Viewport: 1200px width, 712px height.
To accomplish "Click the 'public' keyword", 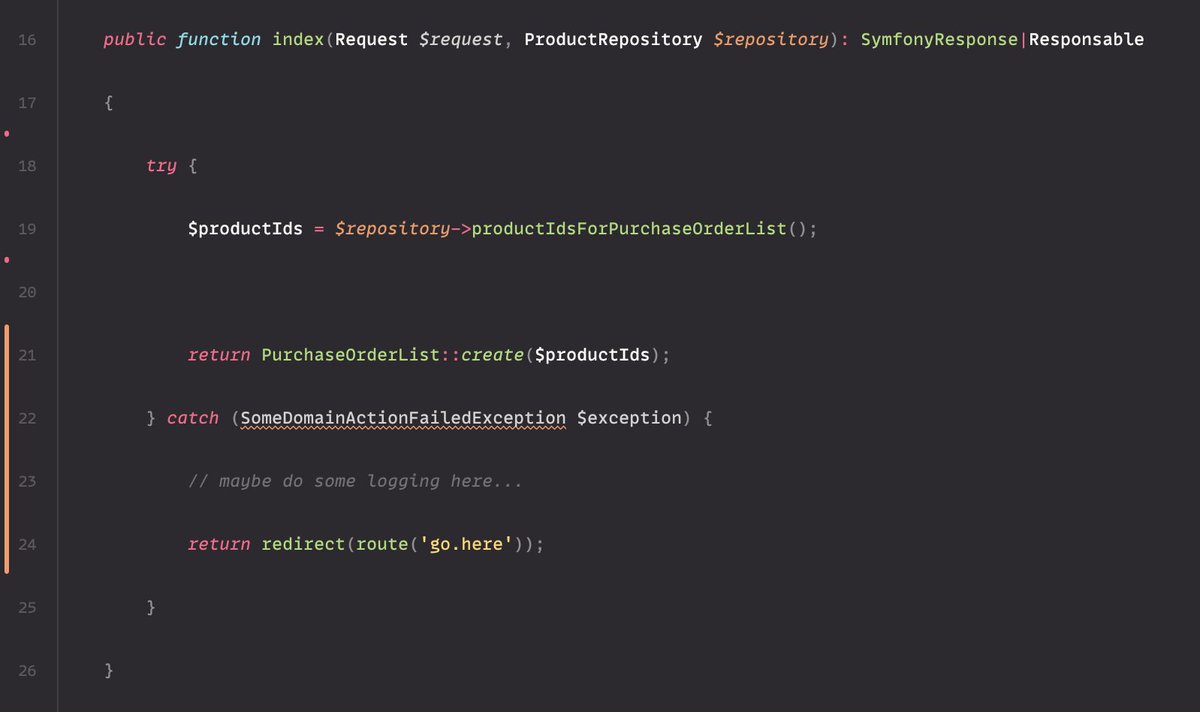I will point(135,40).
